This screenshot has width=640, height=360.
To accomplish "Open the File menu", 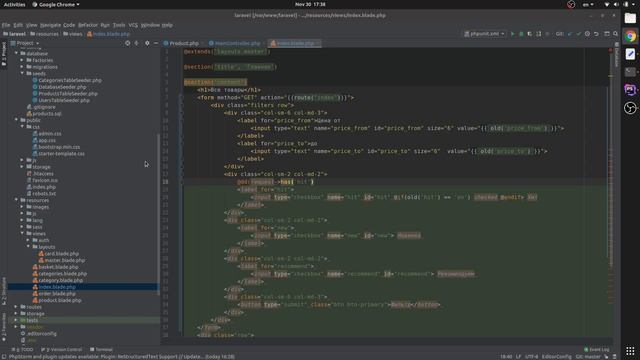I will click(x=6, y=25).
